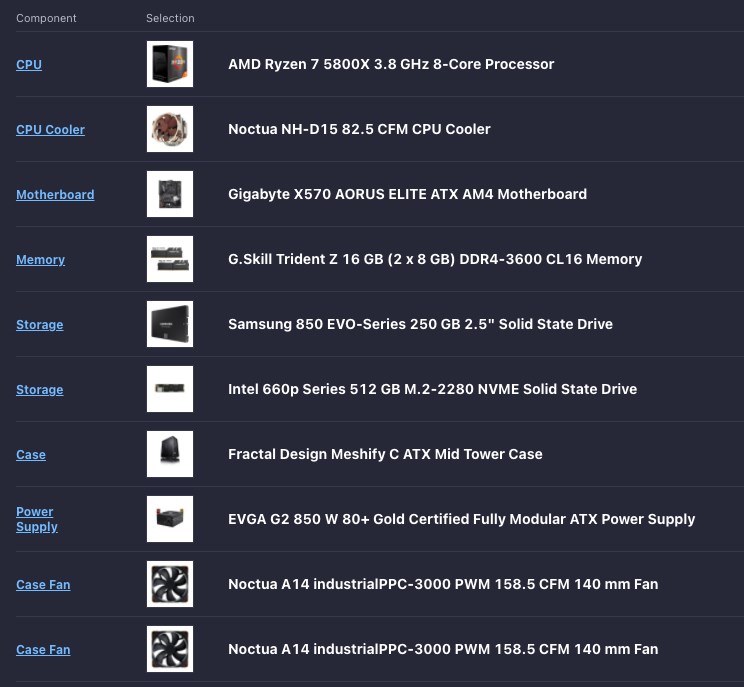Click the EVGA G2 power supply thumbnail
The width and height of the screenshot is (744, 687).
[x=170, y=519]
